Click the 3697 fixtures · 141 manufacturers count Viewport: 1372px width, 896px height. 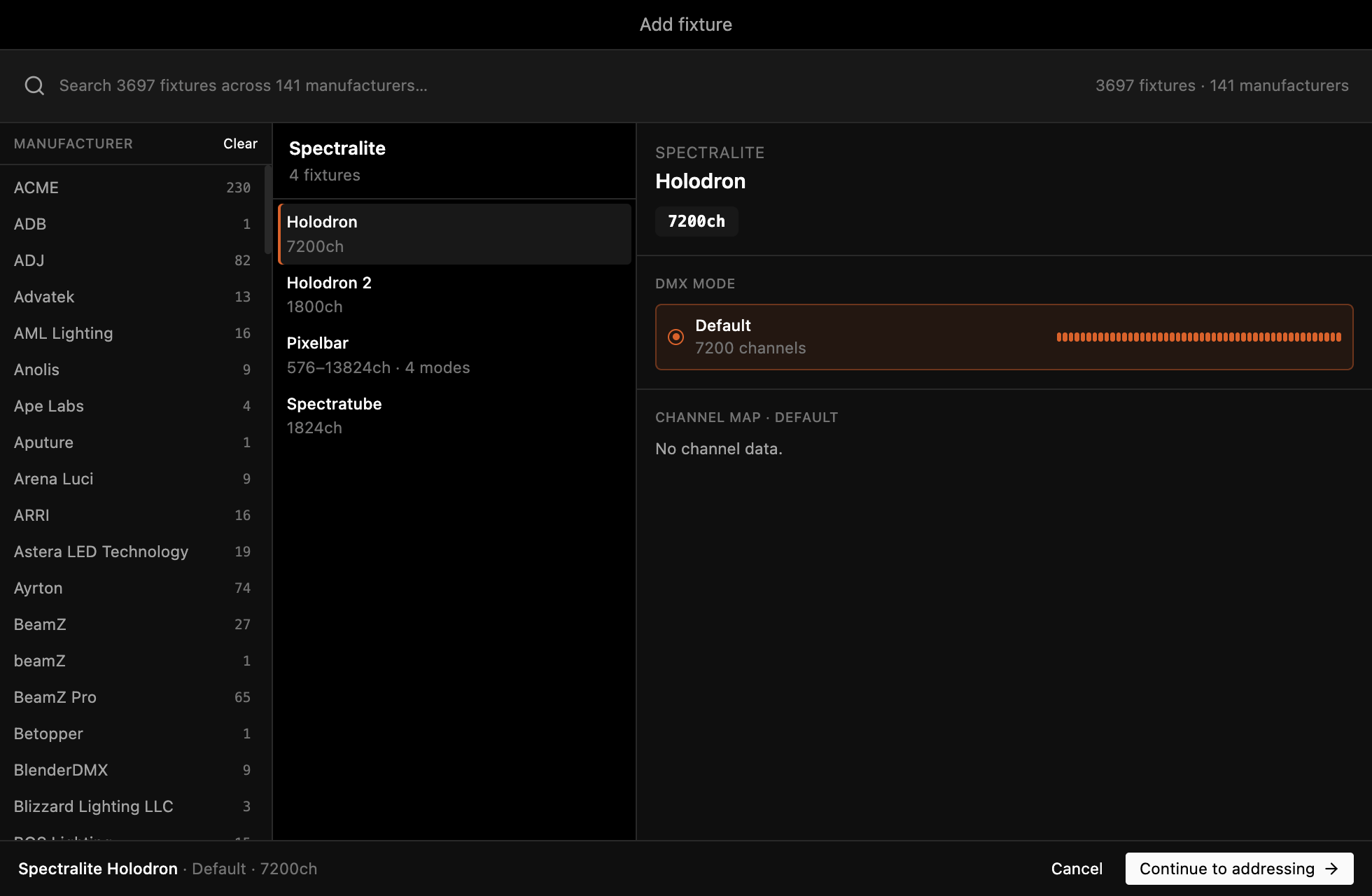[1221, 85]
